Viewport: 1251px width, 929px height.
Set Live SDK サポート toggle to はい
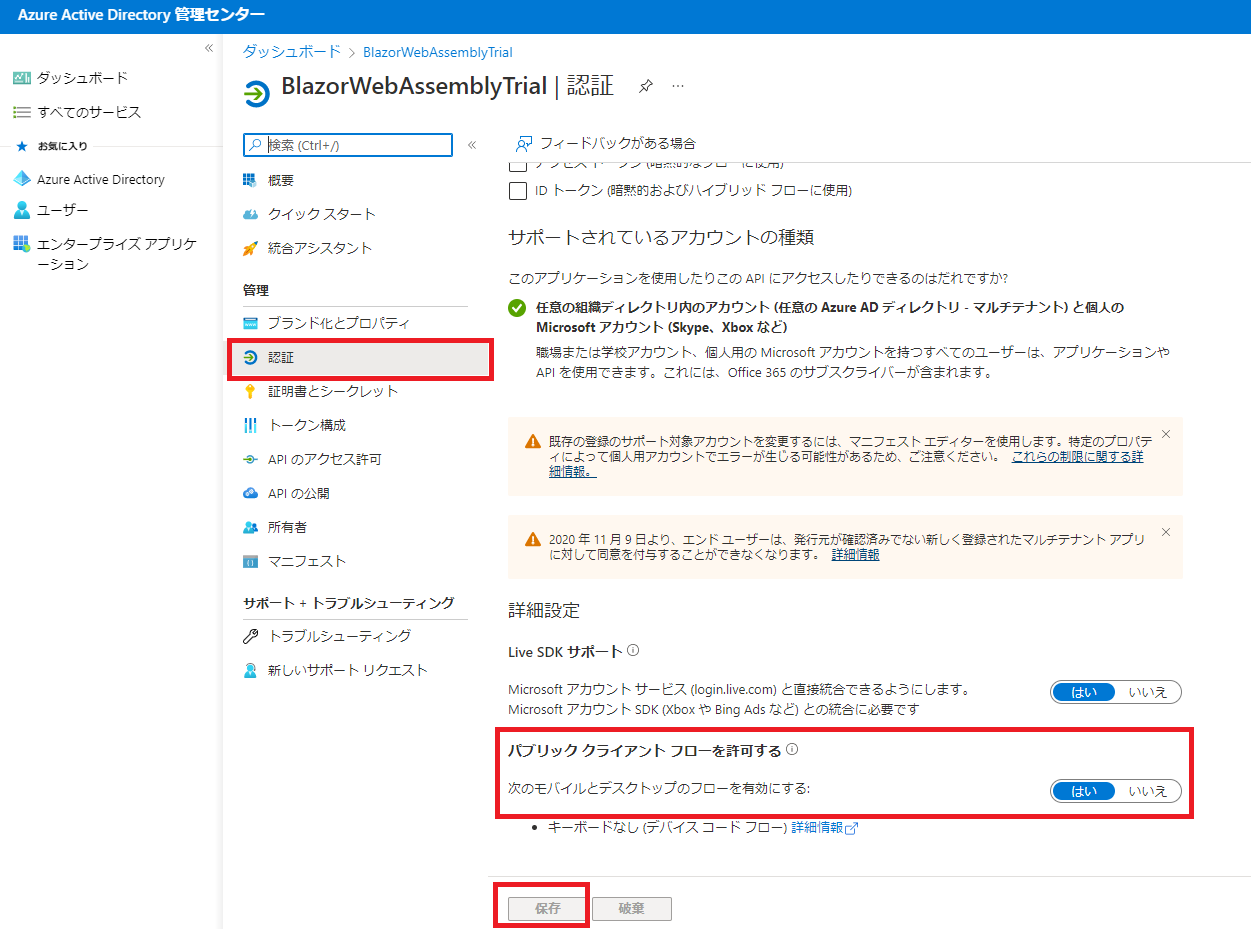(x=1084, y=692)
